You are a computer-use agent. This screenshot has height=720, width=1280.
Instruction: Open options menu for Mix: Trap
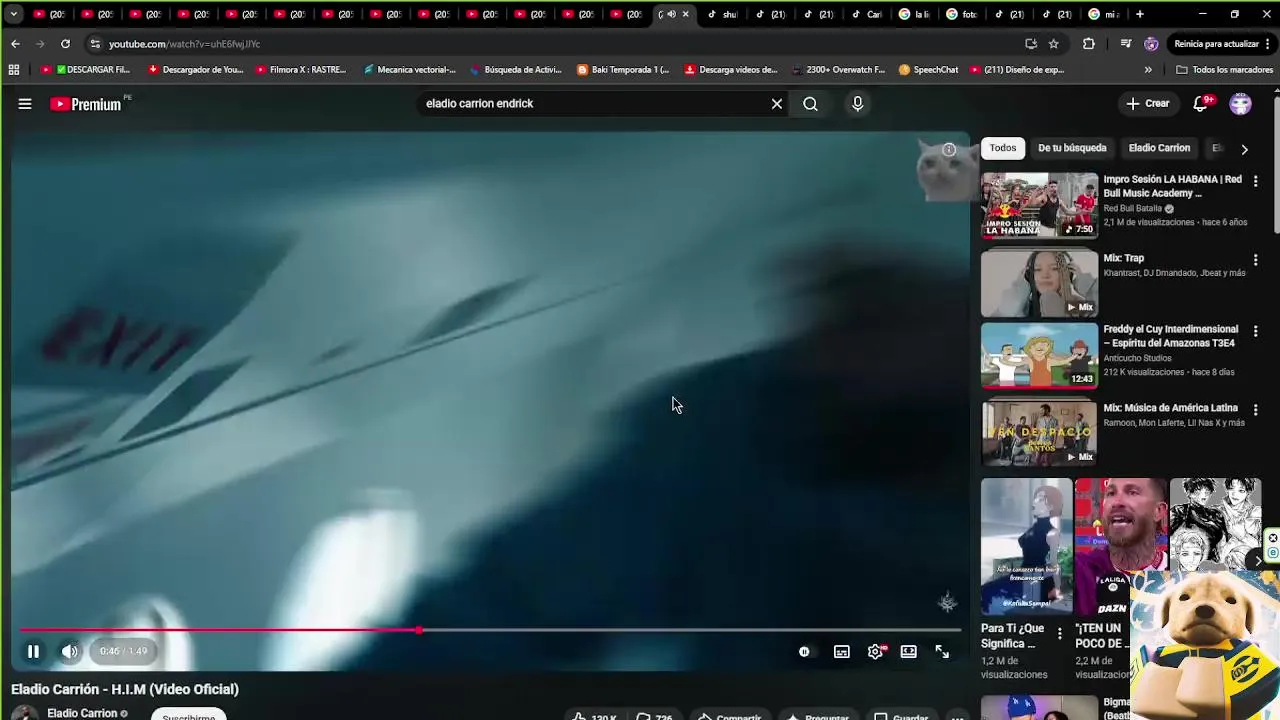[1255, 260]
